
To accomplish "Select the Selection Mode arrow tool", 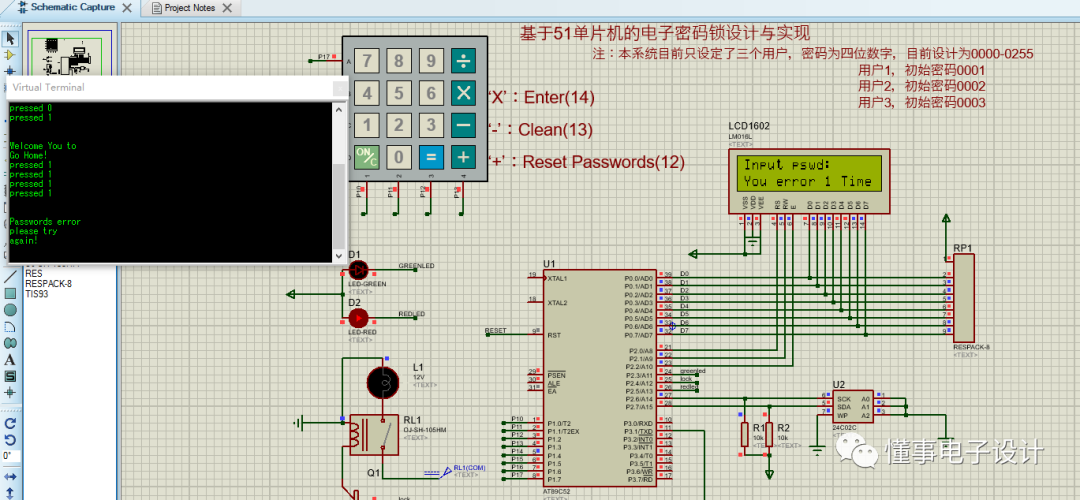I will (x=10, y=39).
